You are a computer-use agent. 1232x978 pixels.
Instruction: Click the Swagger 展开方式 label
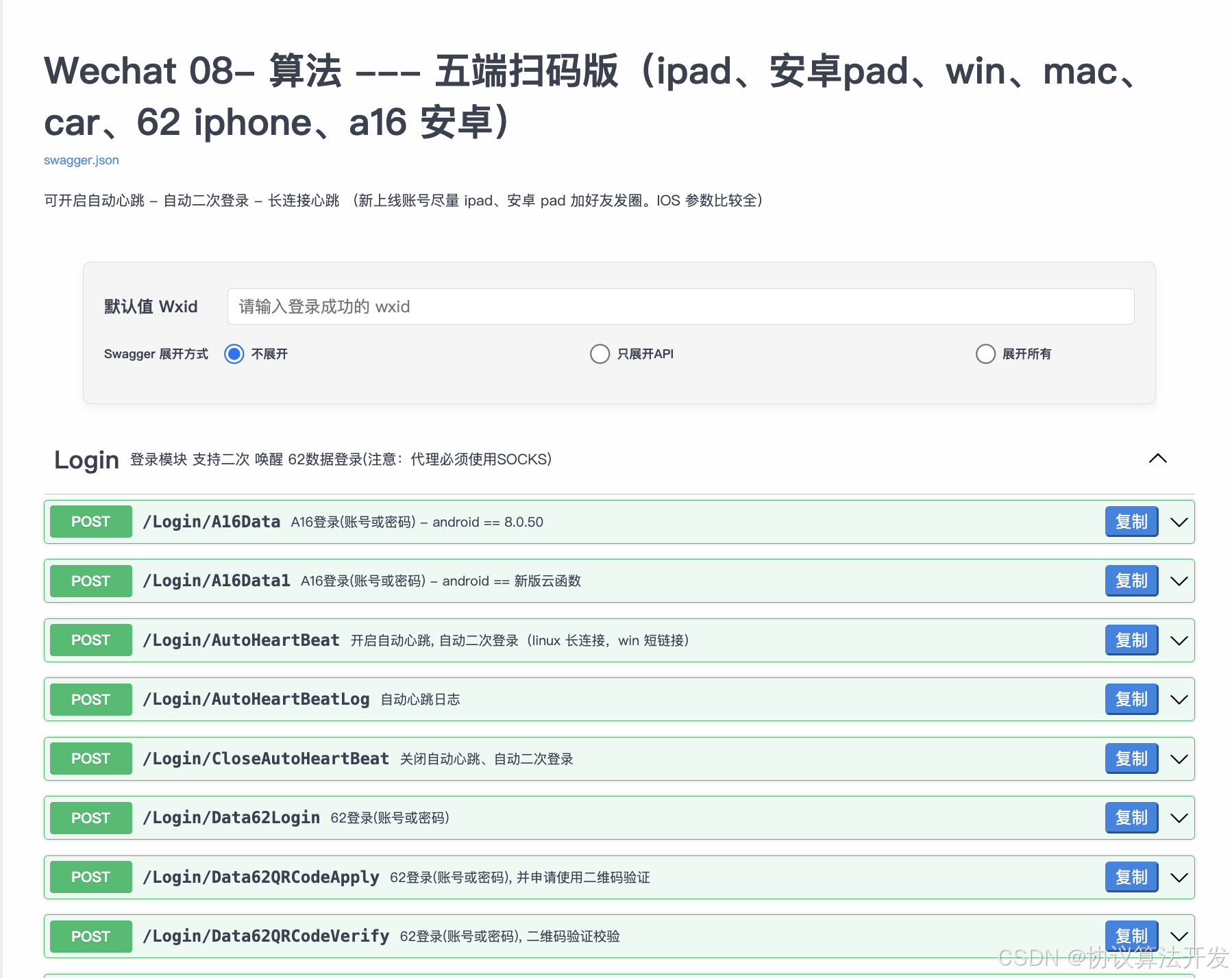[x=156, y=354]
